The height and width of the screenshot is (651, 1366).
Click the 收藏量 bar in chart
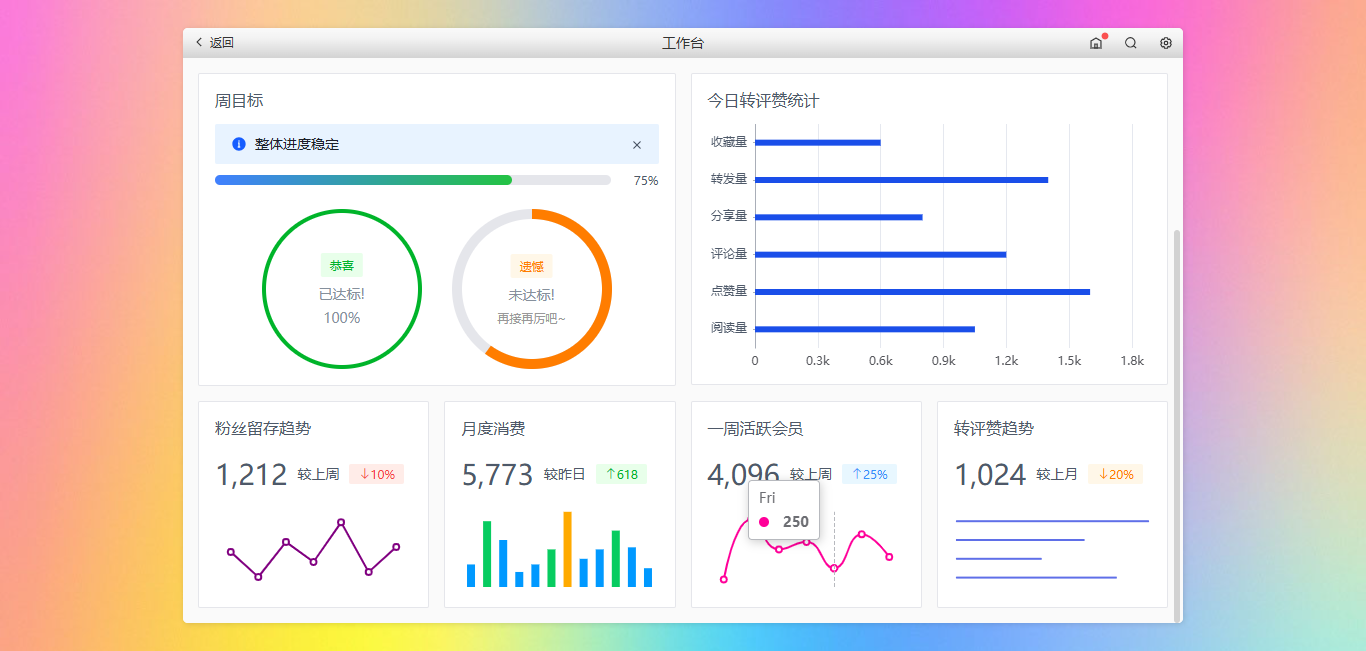[818, 142]
